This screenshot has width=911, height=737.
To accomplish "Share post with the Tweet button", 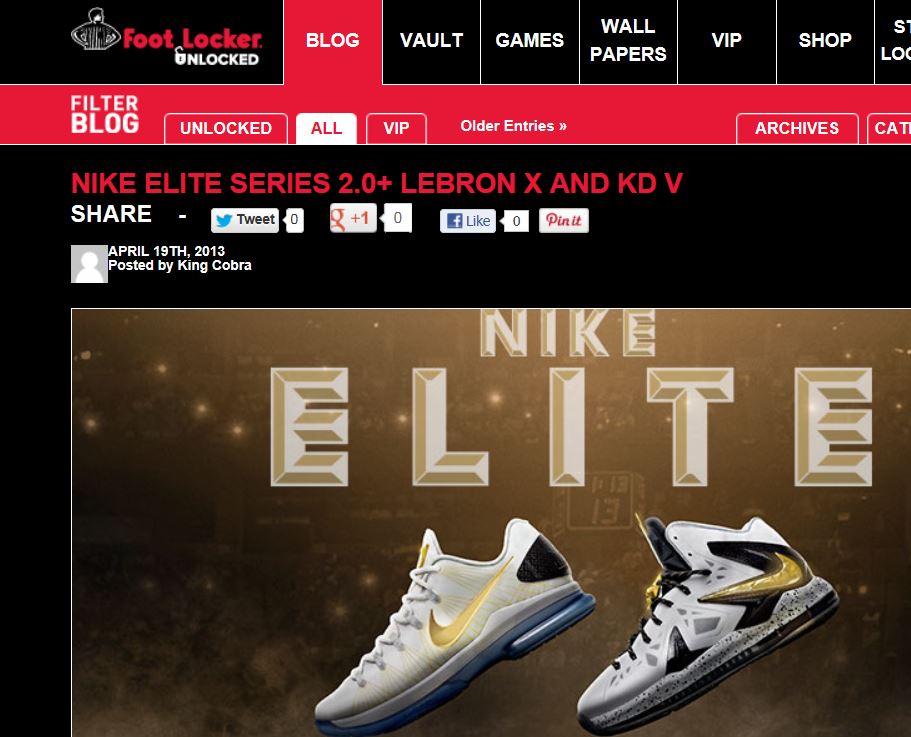I will [245, 220].
